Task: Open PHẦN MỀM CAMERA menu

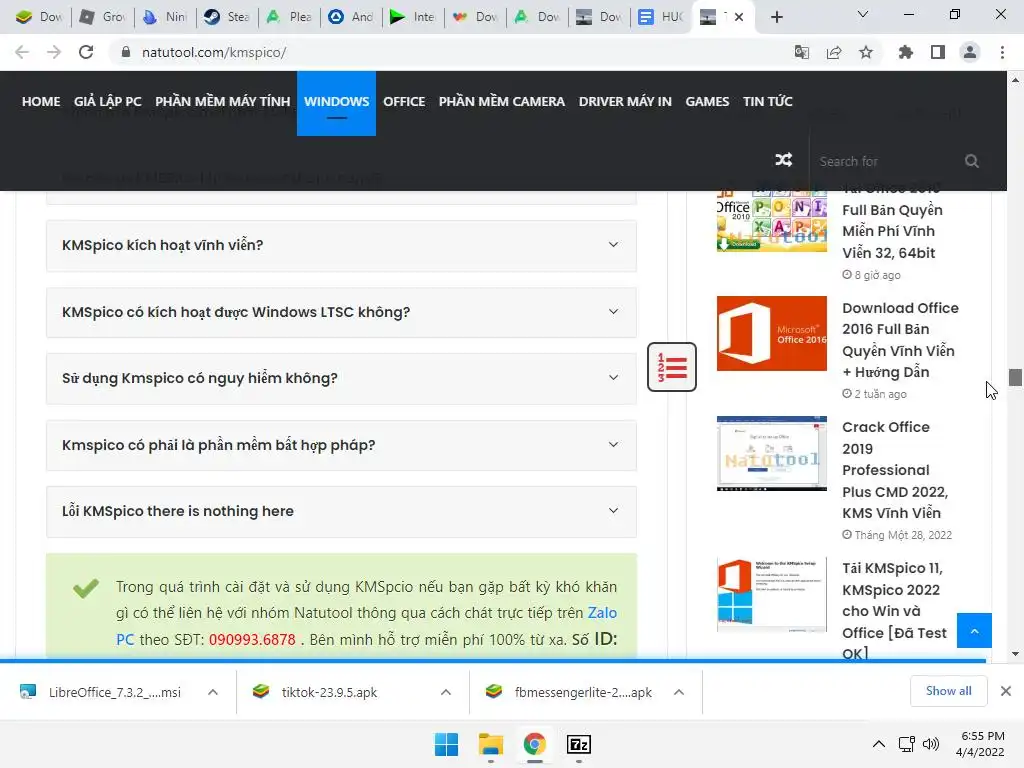Action: pos(502,102)
